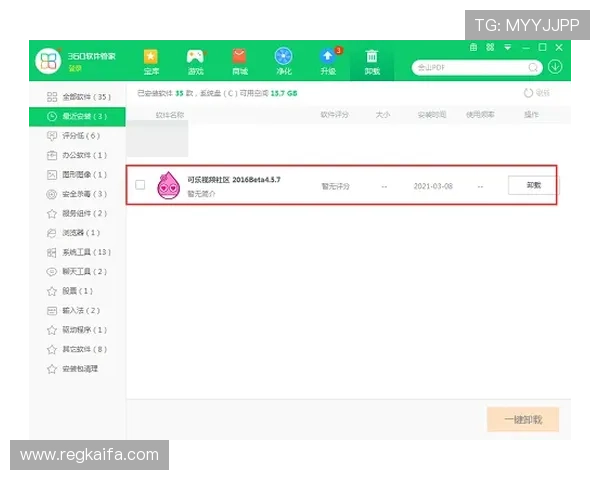Click the 可乐视频社区 2016Beta4.5.7 name
600x480 pixels.
pos(234,180)
